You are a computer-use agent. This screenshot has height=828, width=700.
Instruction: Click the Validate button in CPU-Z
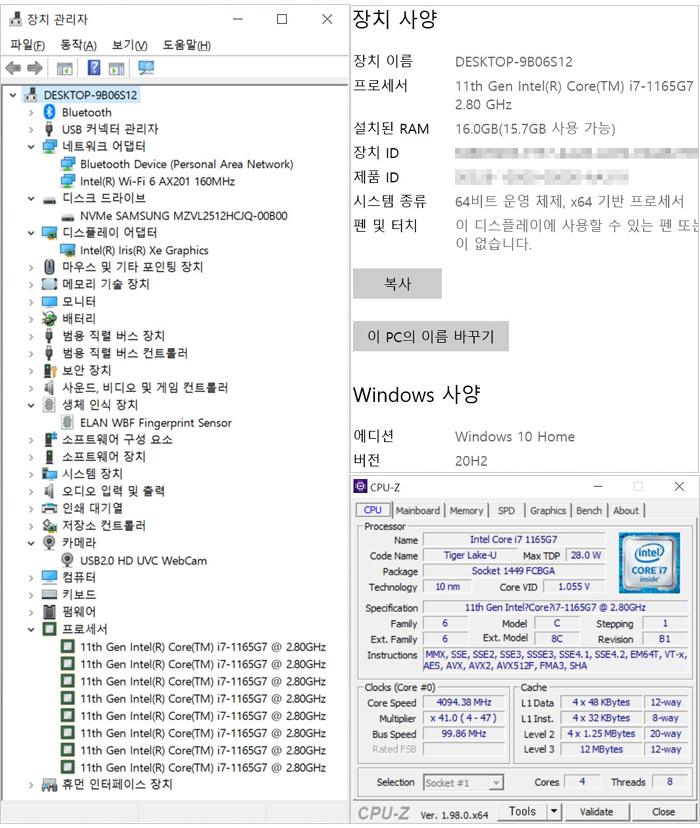(x=597, y=812)
